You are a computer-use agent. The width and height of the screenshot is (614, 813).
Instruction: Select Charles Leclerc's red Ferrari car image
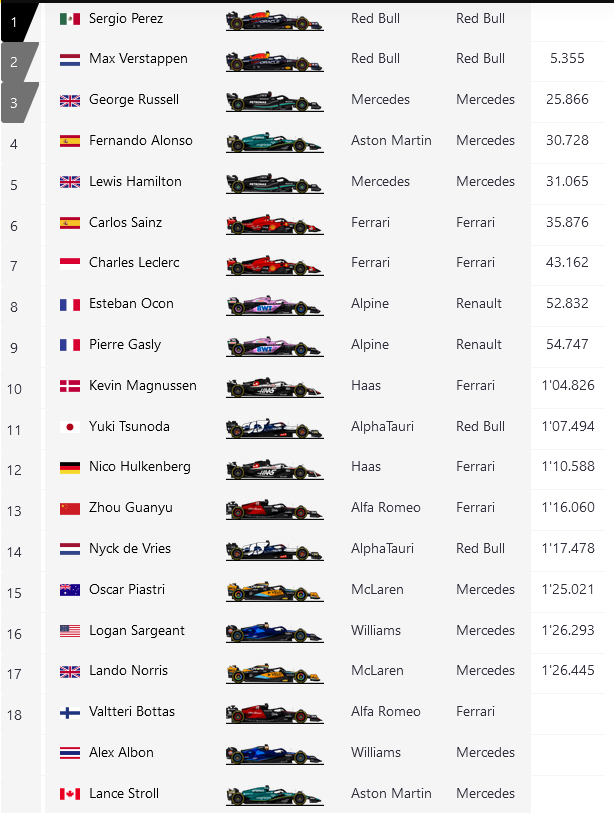coord(274,264)
